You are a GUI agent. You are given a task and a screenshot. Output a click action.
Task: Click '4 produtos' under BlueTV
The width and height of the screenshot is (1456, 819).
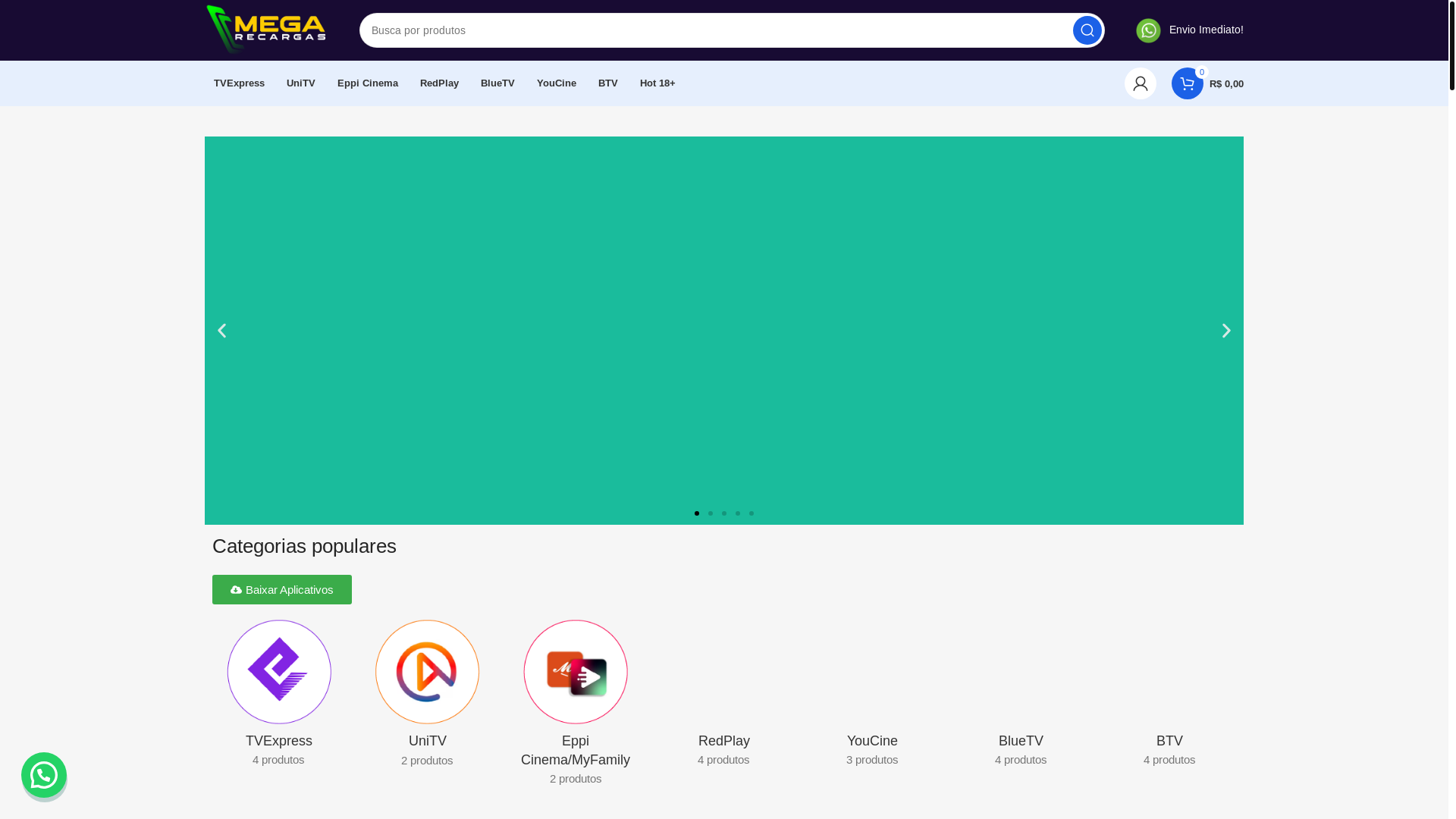tap(1021, 760)
